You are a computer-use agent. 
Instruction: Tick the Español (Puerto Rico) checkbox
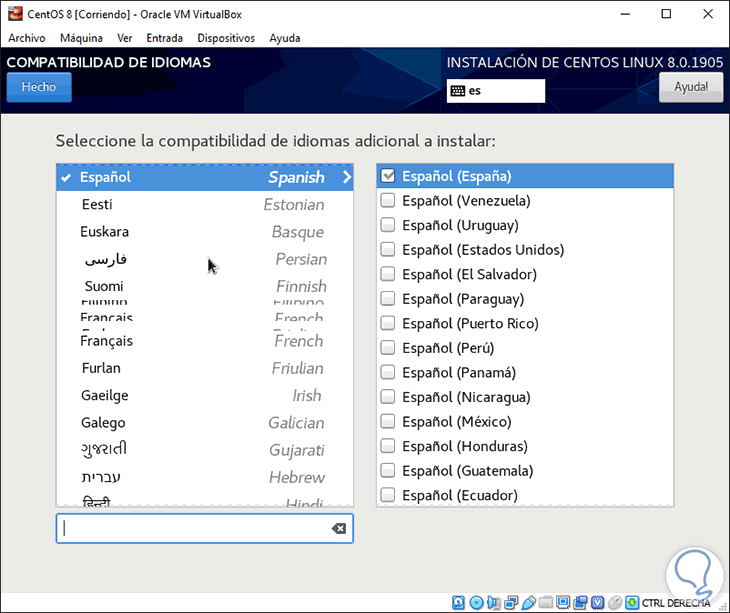point(387,323)
